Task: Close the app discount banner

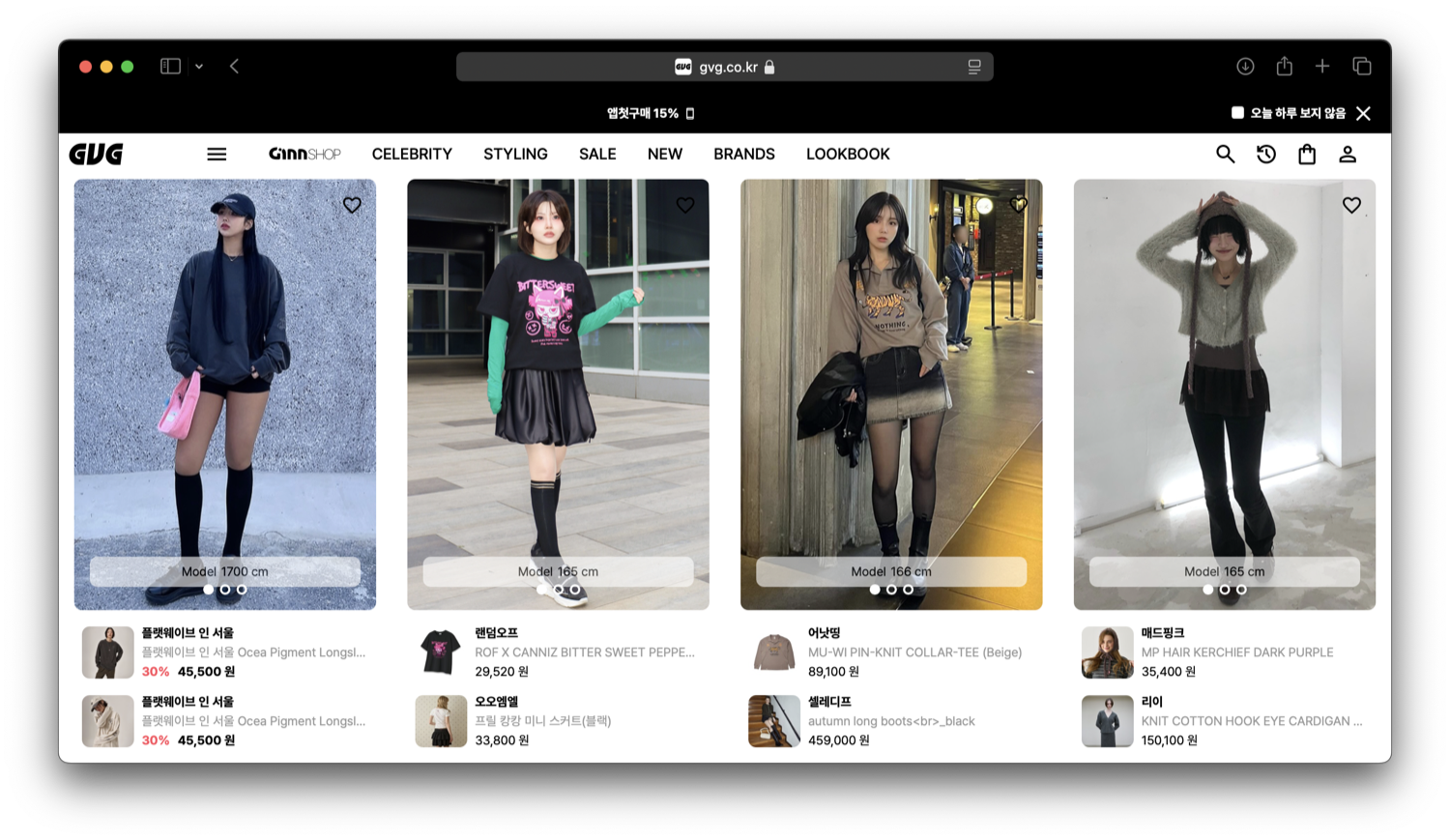Action: (x=1364, y=113)
